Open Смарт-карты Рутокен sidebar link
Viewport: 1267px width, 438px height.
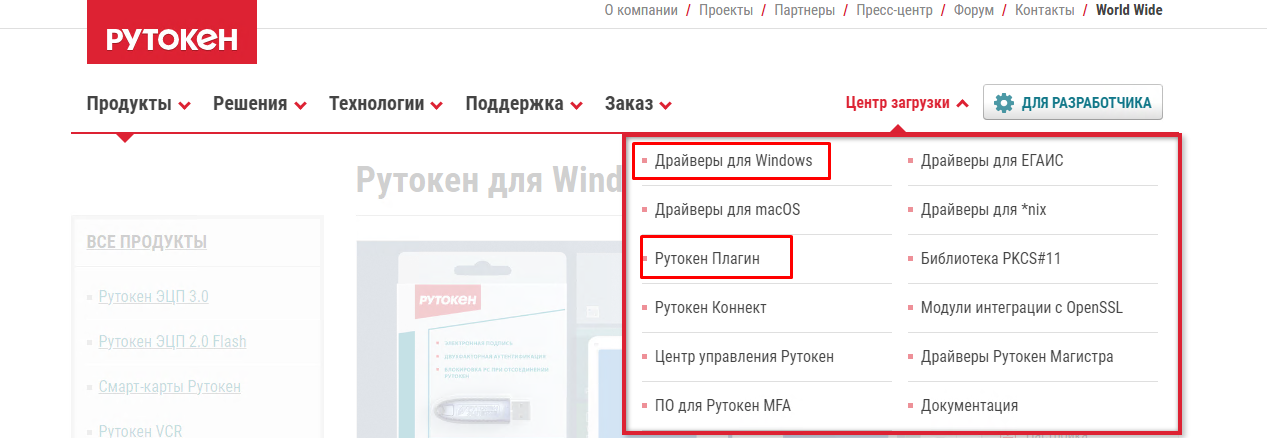click(x=169, y=386)
